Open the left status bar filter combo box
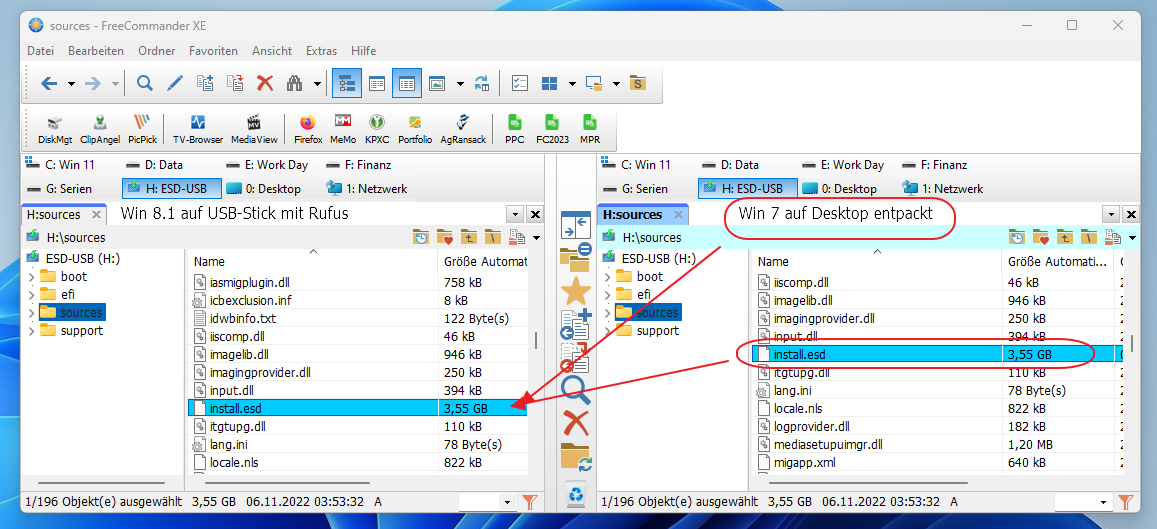 click(487, 502)
